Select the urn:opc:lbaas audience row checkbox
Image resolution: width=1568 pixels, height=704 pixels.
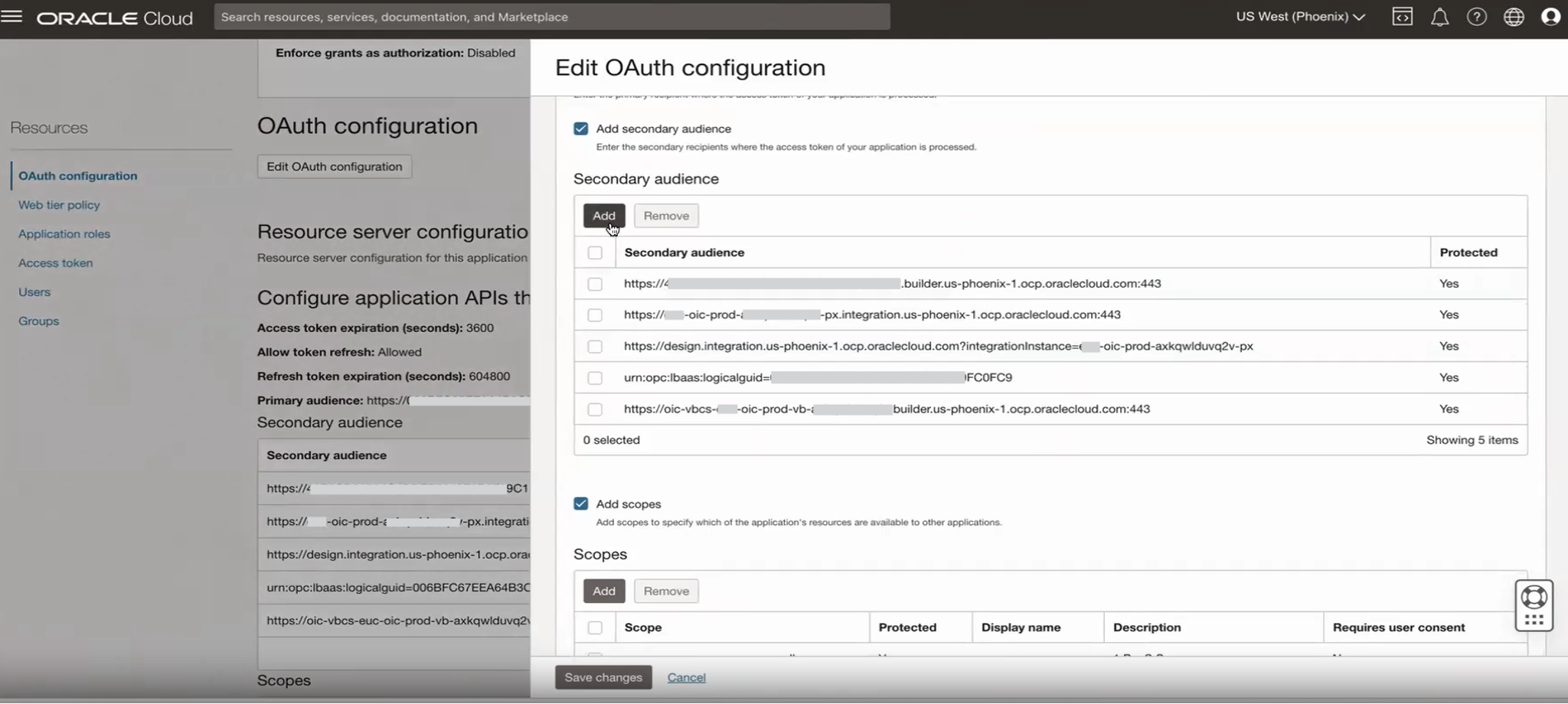click(595, 378)
